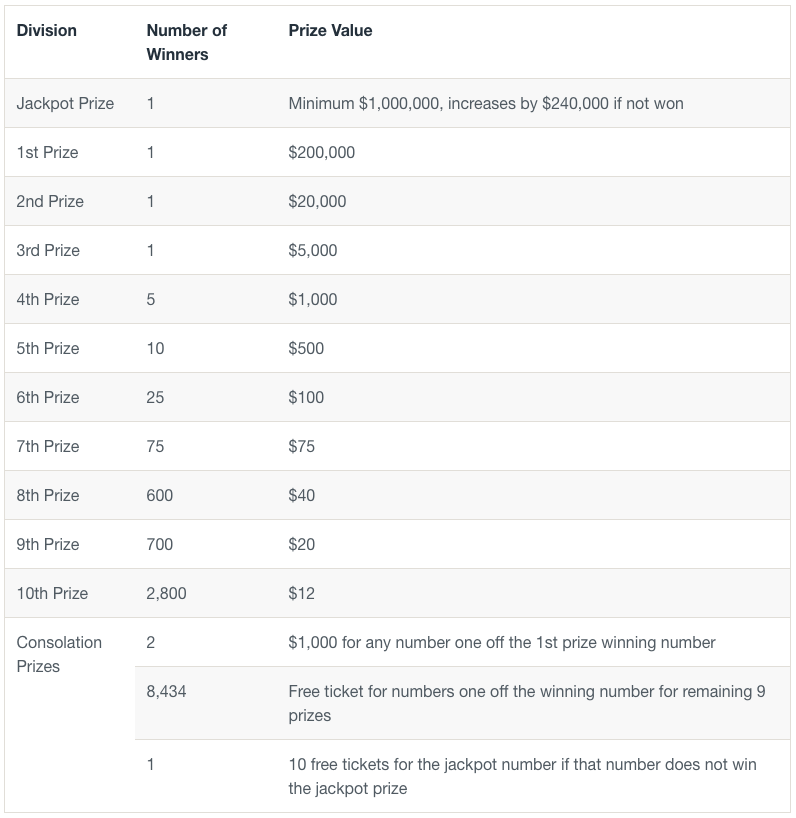The width and height of the screenshot is (796, 818).
Task: Click the Minimum $1,000,000 jackpot description
Action: [x=486, y=103]
